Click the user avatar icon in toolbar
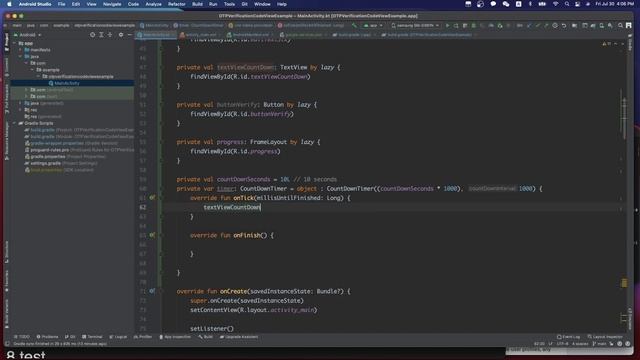The image size is (640, 360). tap(629, 25)
